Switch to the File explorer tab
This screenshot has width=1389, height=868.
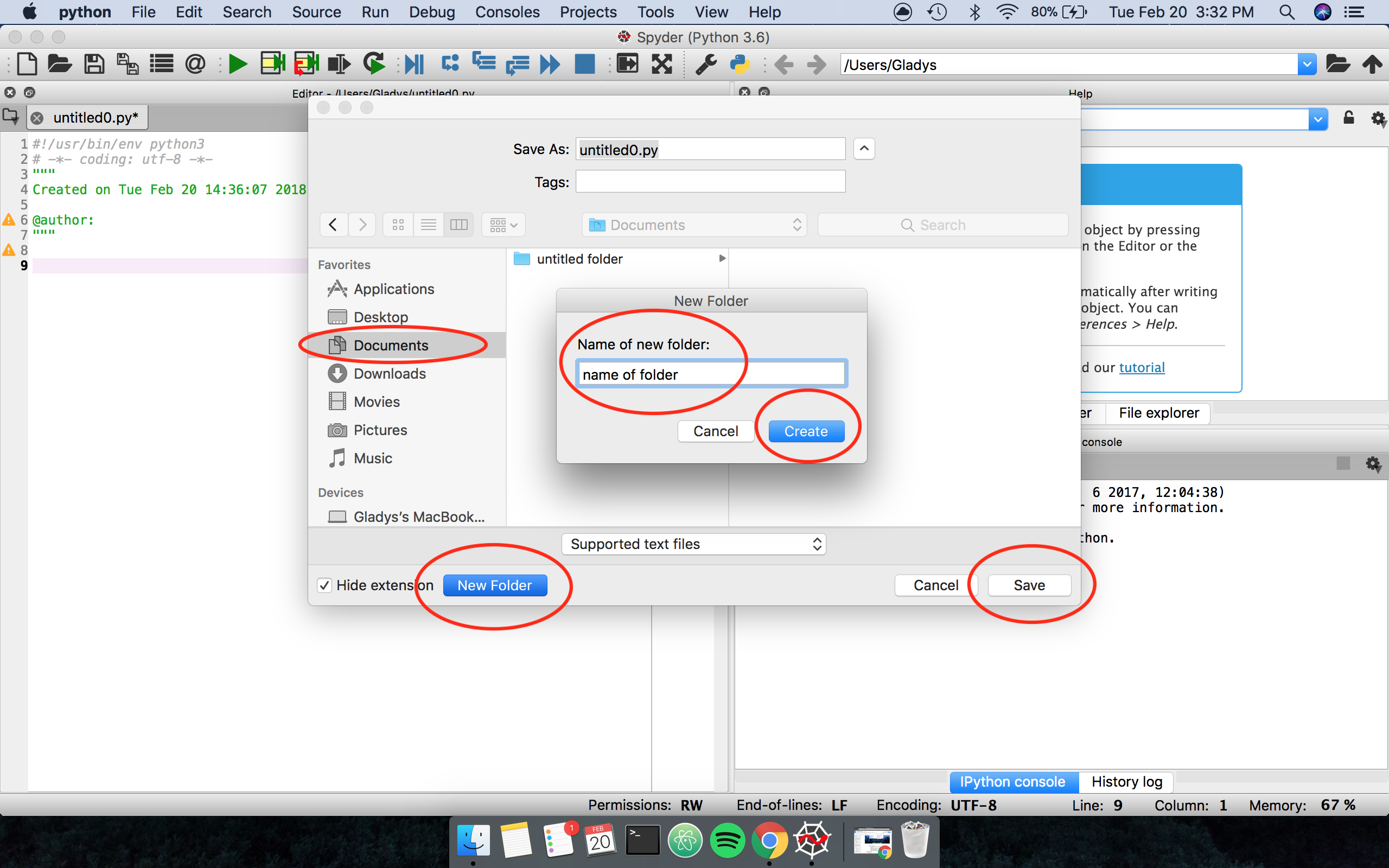(1159, 413)
